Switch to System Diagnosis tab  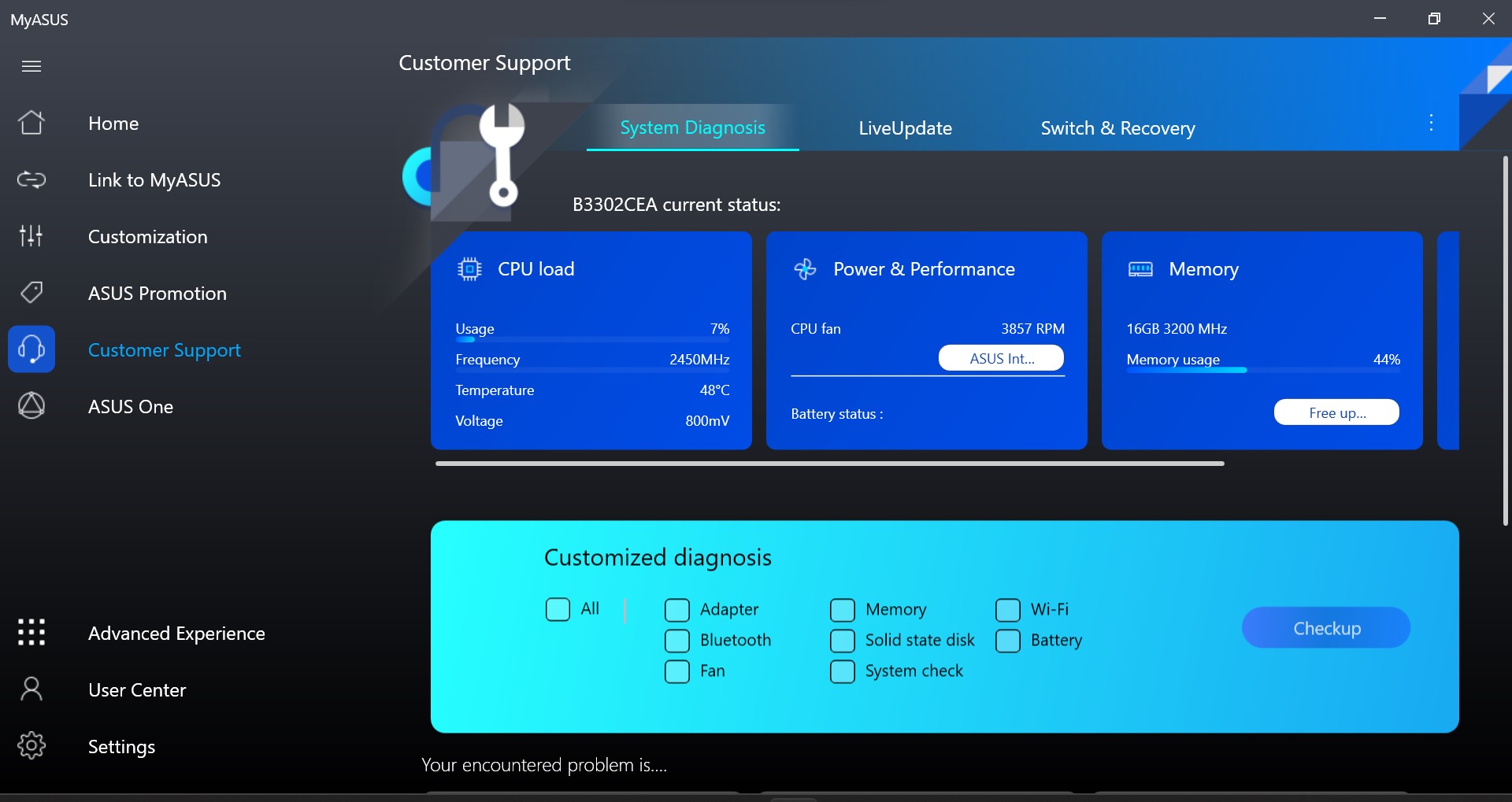coord(692,128)
